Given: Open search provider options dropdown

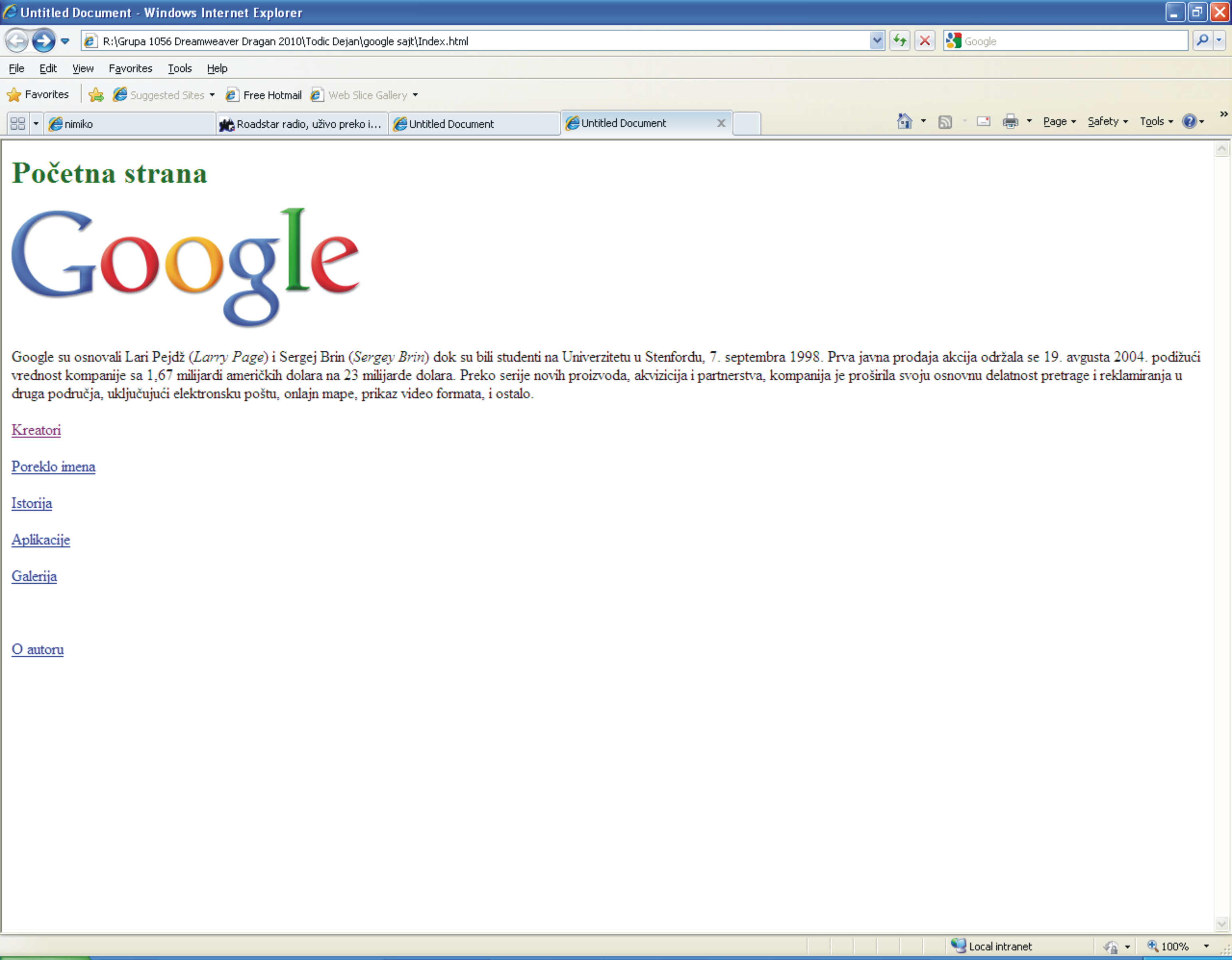Looking at the screenshot, I should pyautogui.click(x=1219, y=41).
